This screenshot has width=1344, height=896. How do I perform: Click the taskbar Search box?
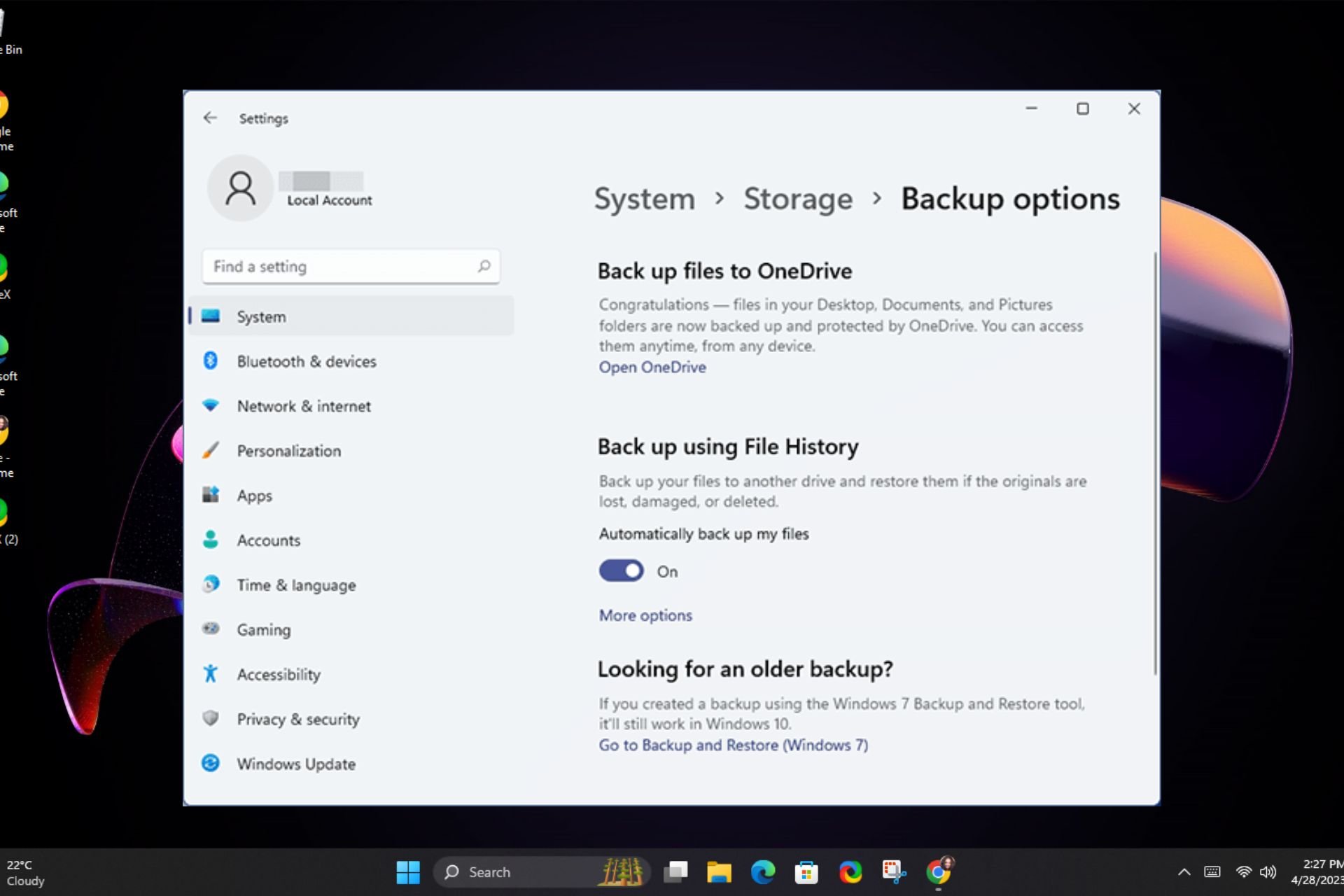542,872
